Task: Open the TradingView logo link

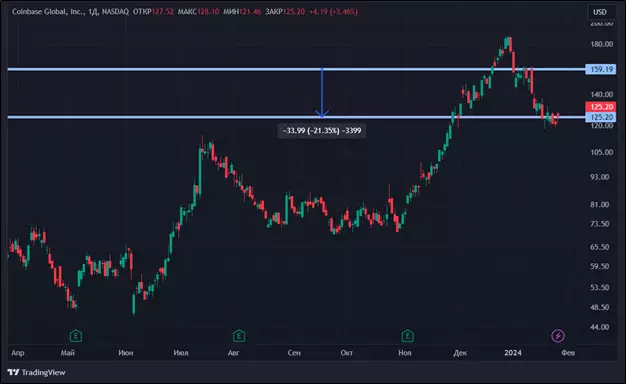Action: pyautogui.click(x=36, y=372)
